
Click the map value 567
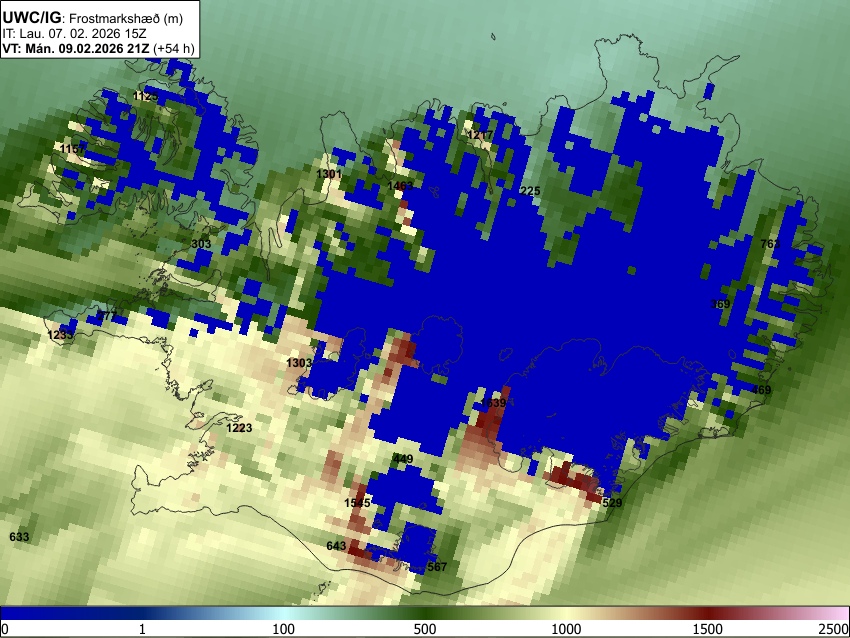coord(437,567)
